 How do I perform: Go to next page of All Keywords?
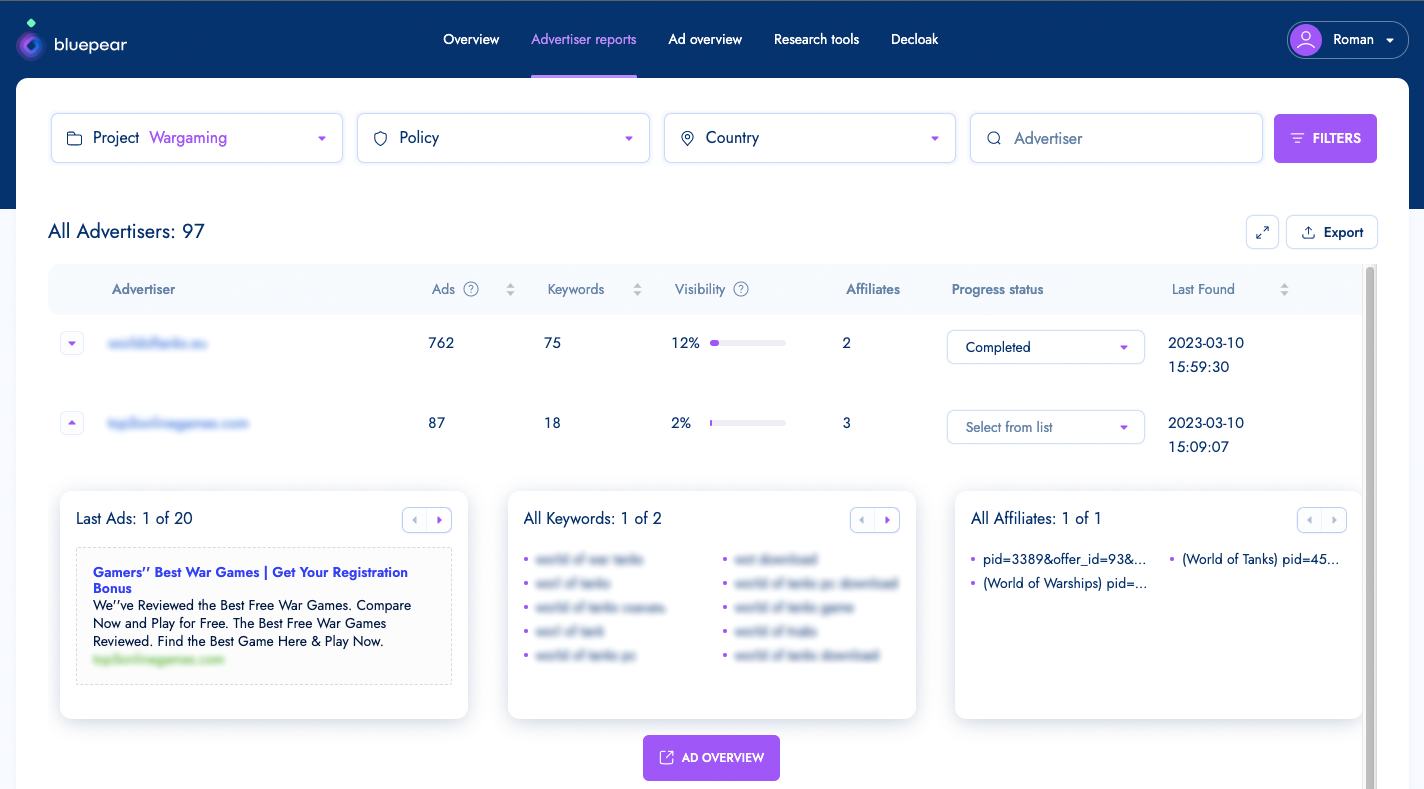[x=887, y=520]
